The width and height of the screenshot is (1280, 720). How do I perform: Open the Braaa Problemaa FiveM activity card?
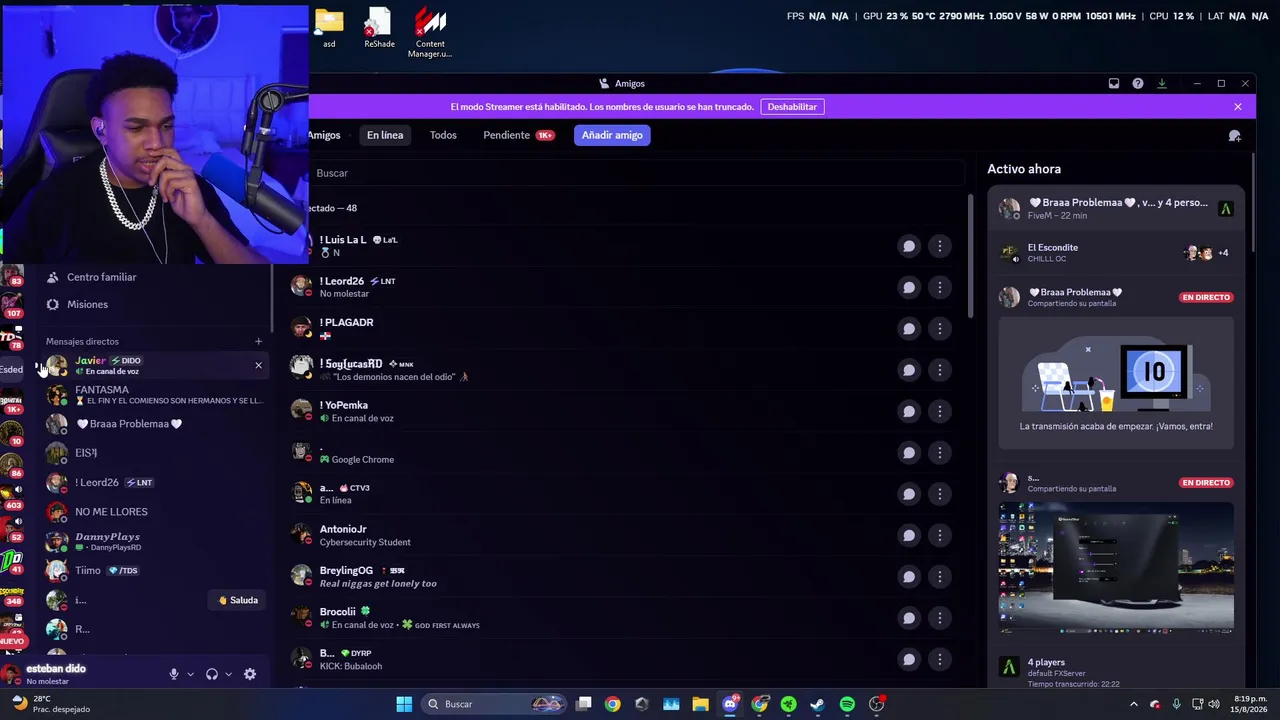(x=1116, y=209)
